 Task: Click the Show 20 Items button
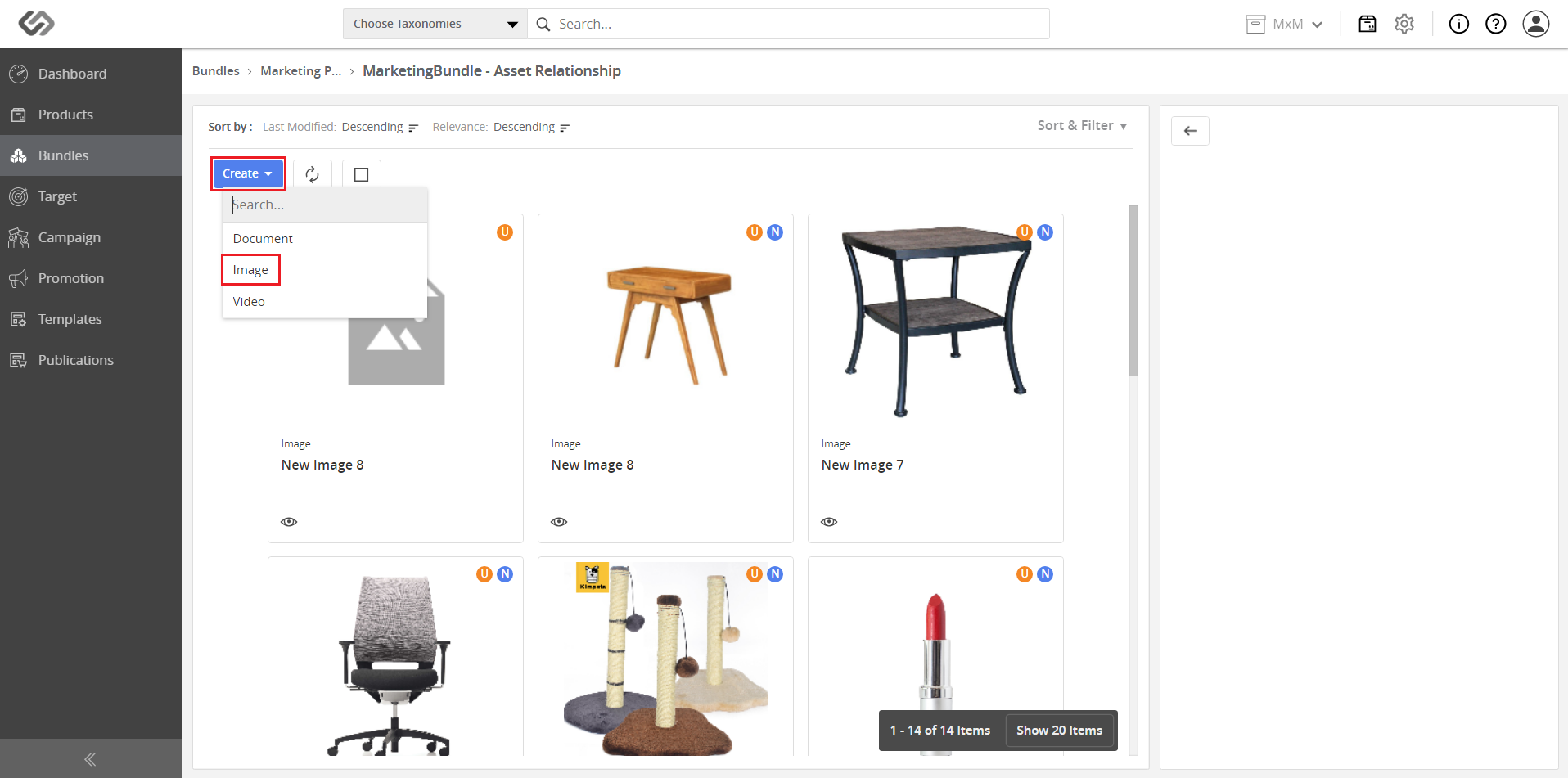(x=1059, y=731)
